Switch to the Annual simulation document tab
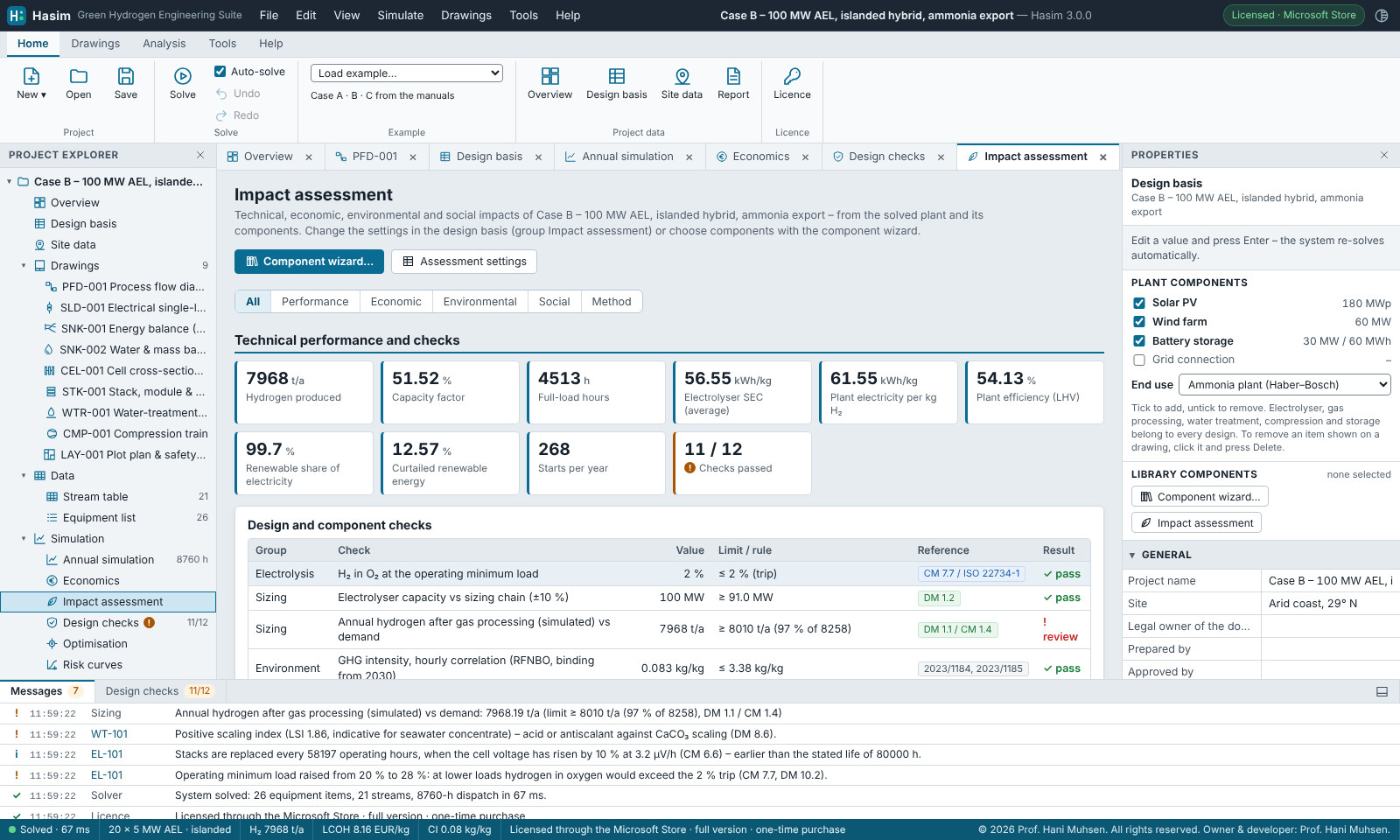1400x840 pixels. 627,157
